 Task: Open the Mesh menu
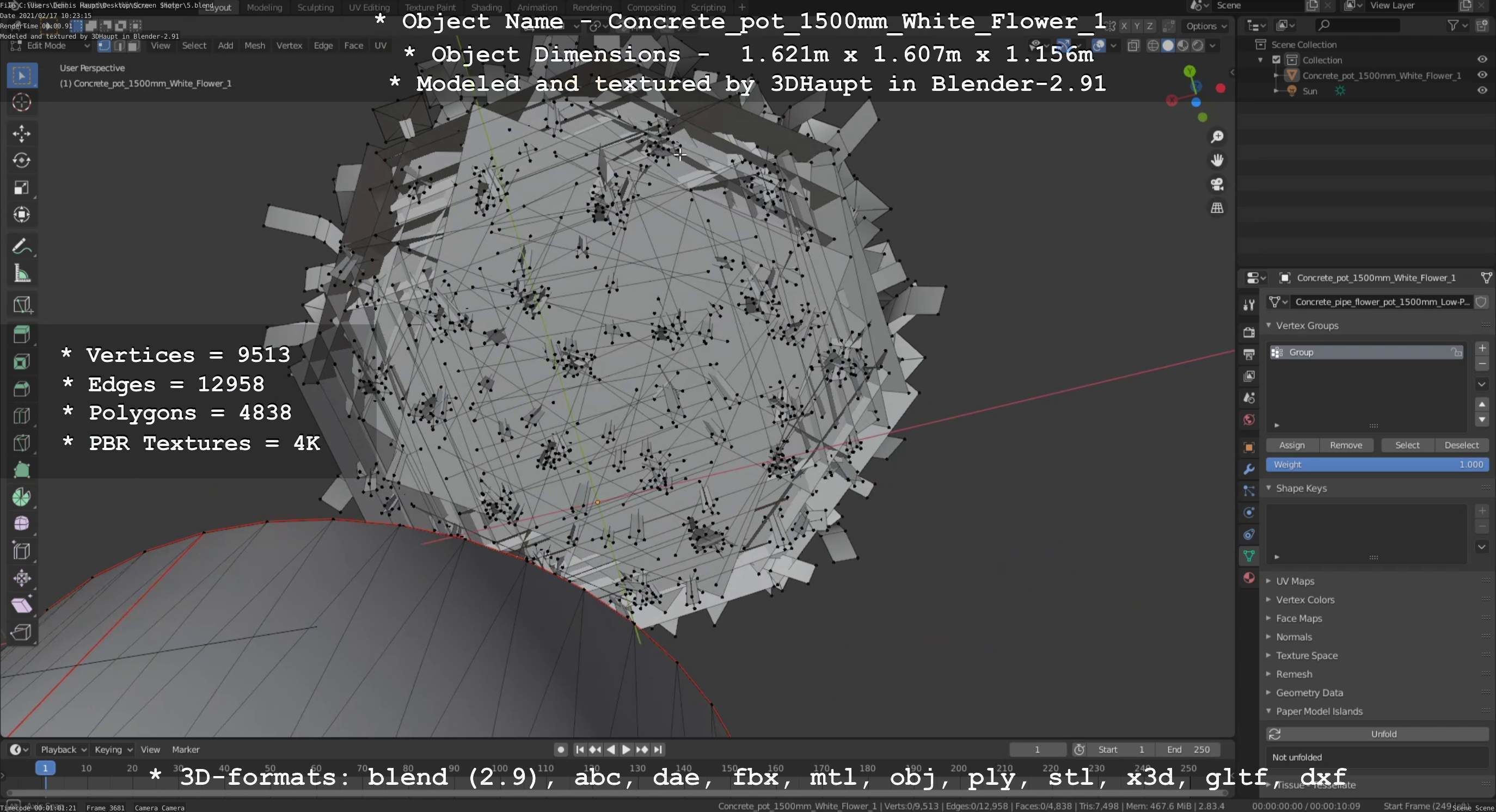[x=254, y=45]
